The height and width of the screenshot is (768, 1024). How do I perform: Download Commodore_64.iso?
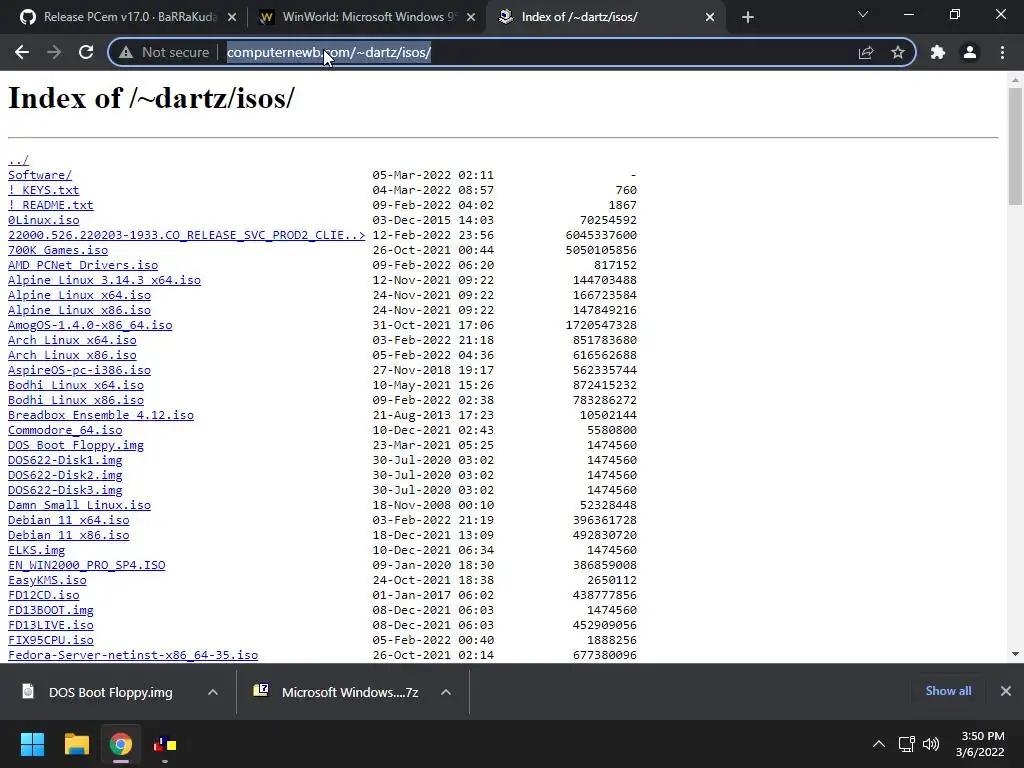click(x=65, y=430)
